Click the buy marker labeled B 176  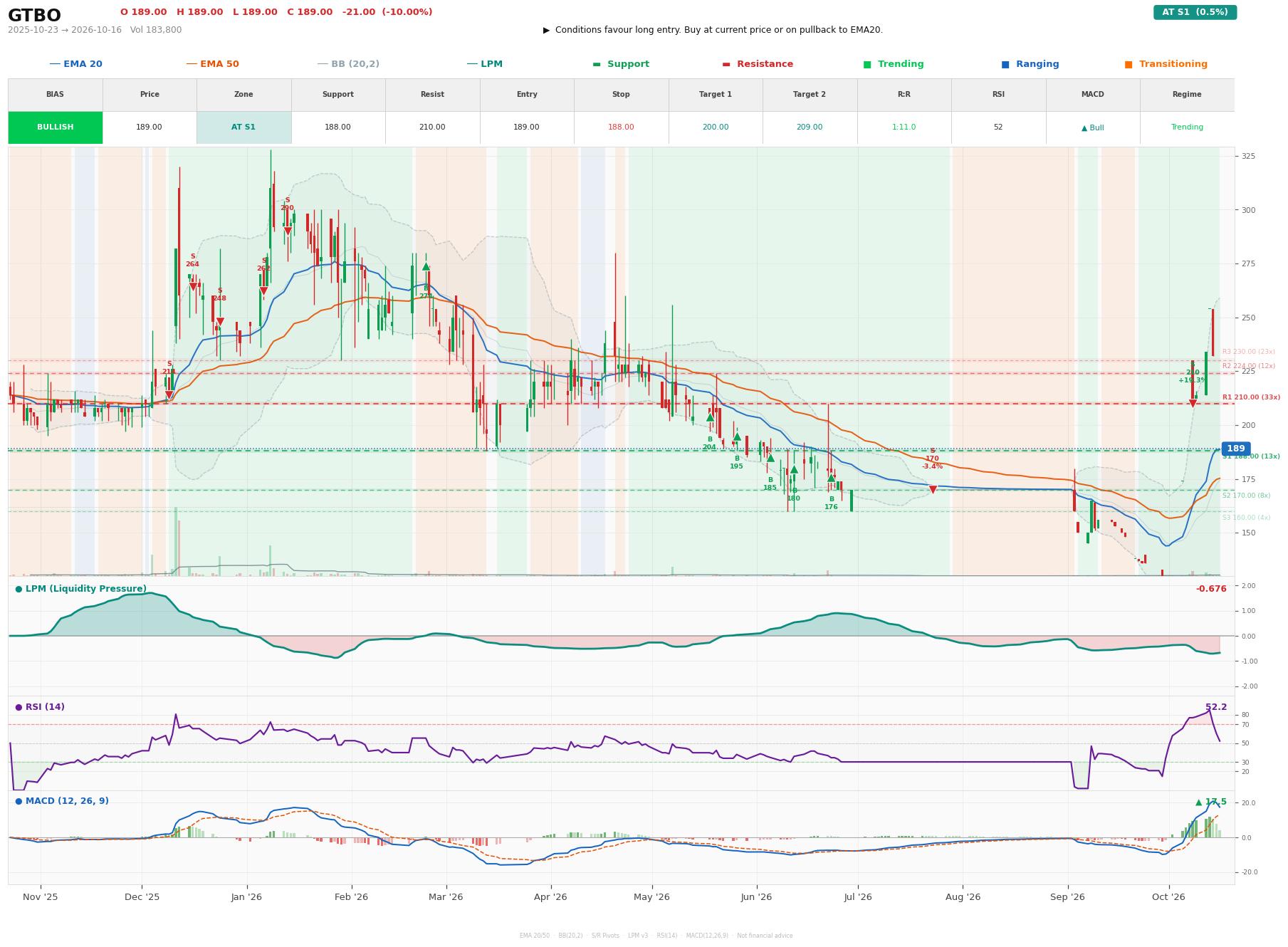click(x=831, y=478)
